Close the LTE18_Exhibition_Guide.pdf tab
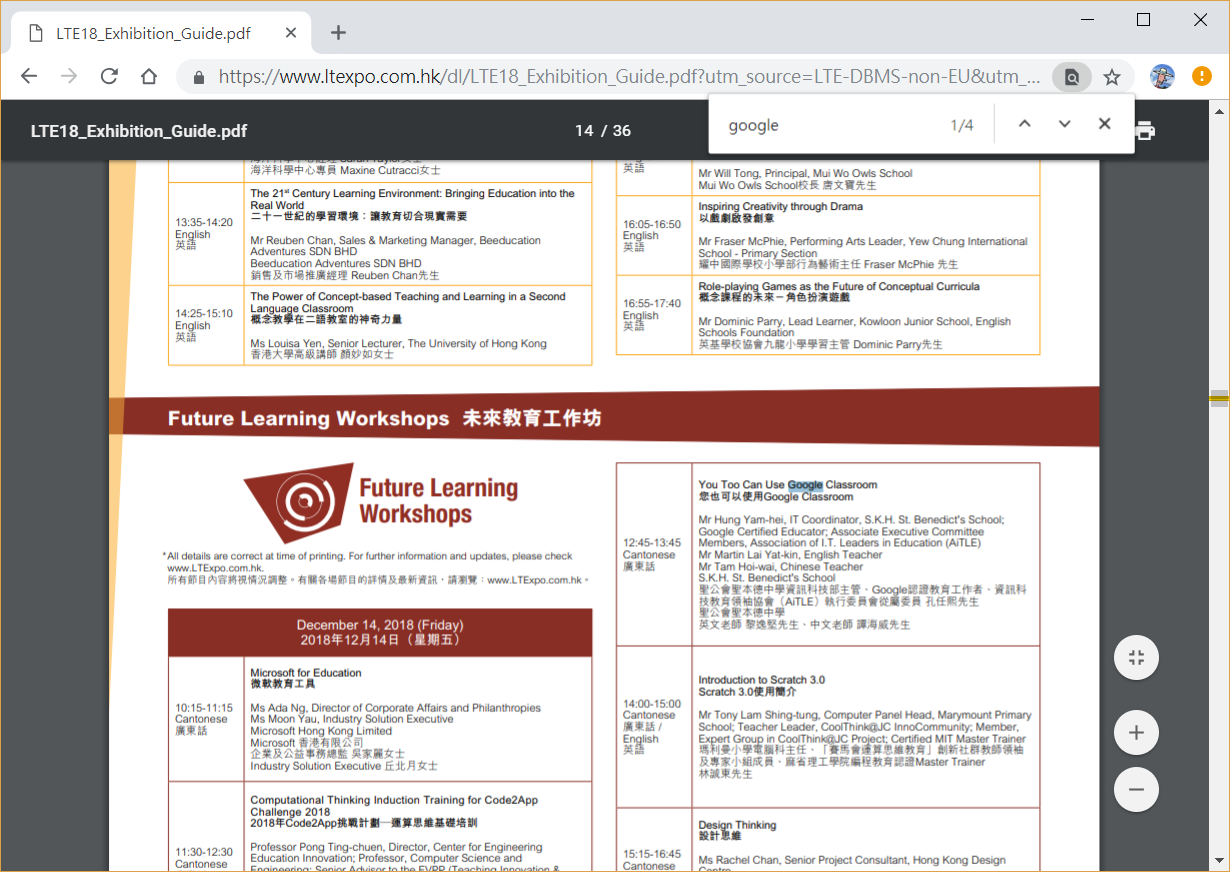Viewport: 1230px width, 872px height. [291, 33]
